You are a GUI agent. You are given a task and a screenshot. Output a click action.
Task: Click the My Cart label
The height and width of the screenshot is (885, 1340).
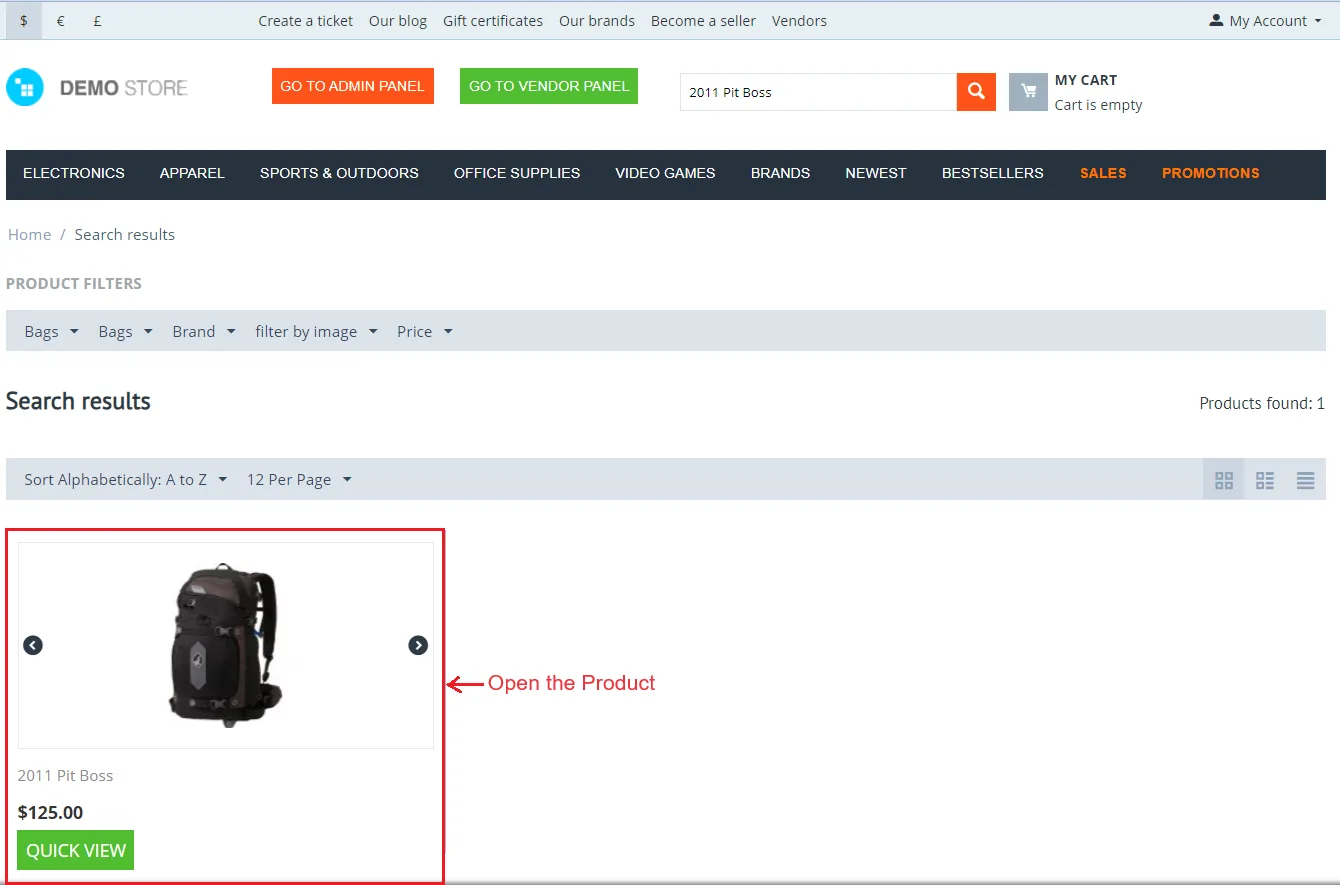[1086, 80]
